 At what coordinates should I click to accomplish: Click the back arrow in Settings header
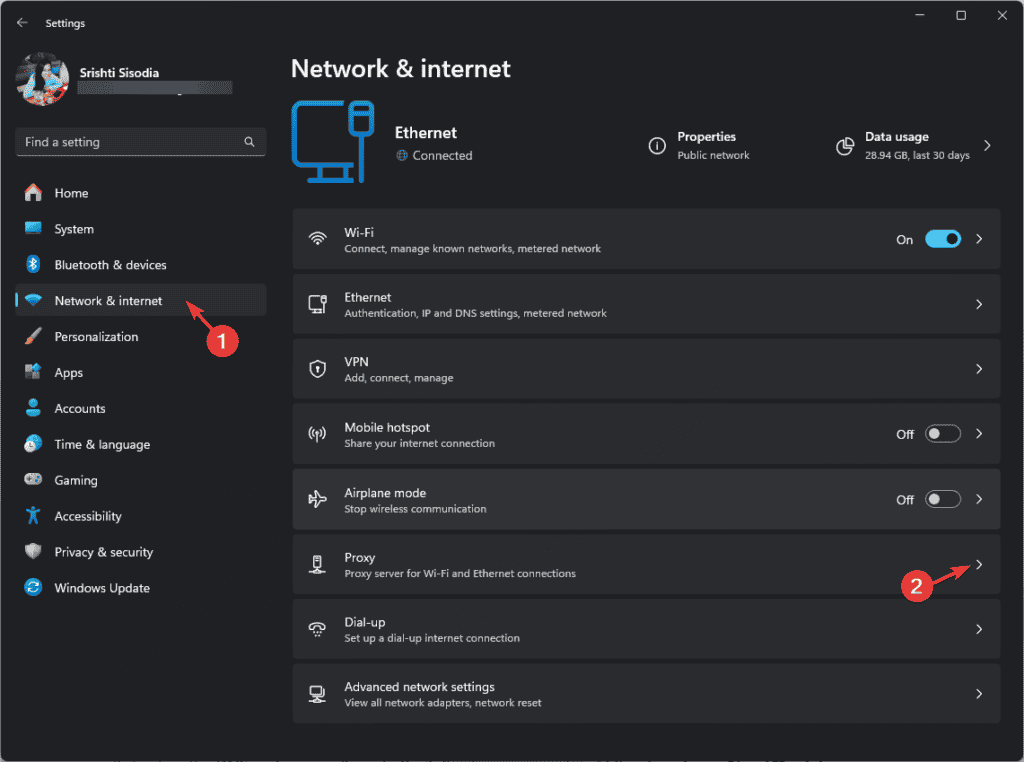click(x=22, y=23)
